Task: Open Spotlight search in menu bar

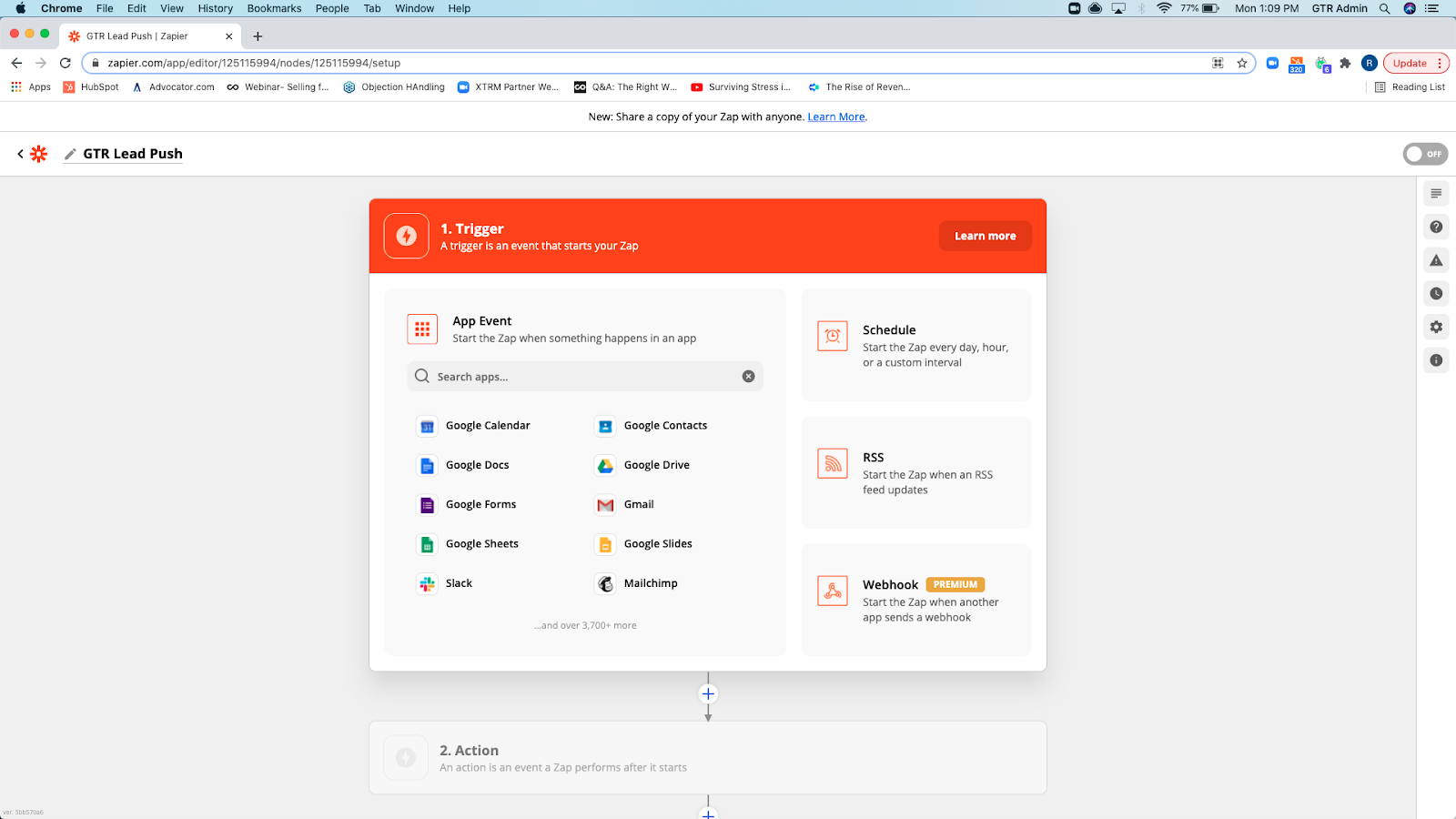Action: (1384, 8)
